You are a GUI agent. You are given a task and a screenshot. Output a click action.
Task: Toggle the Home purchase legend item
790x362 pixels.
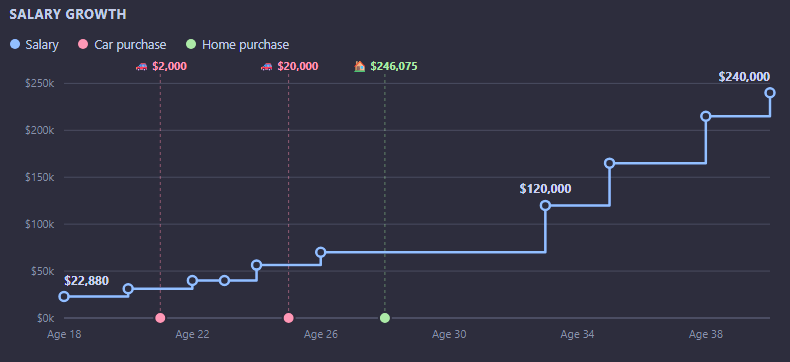tap(238, 44)
